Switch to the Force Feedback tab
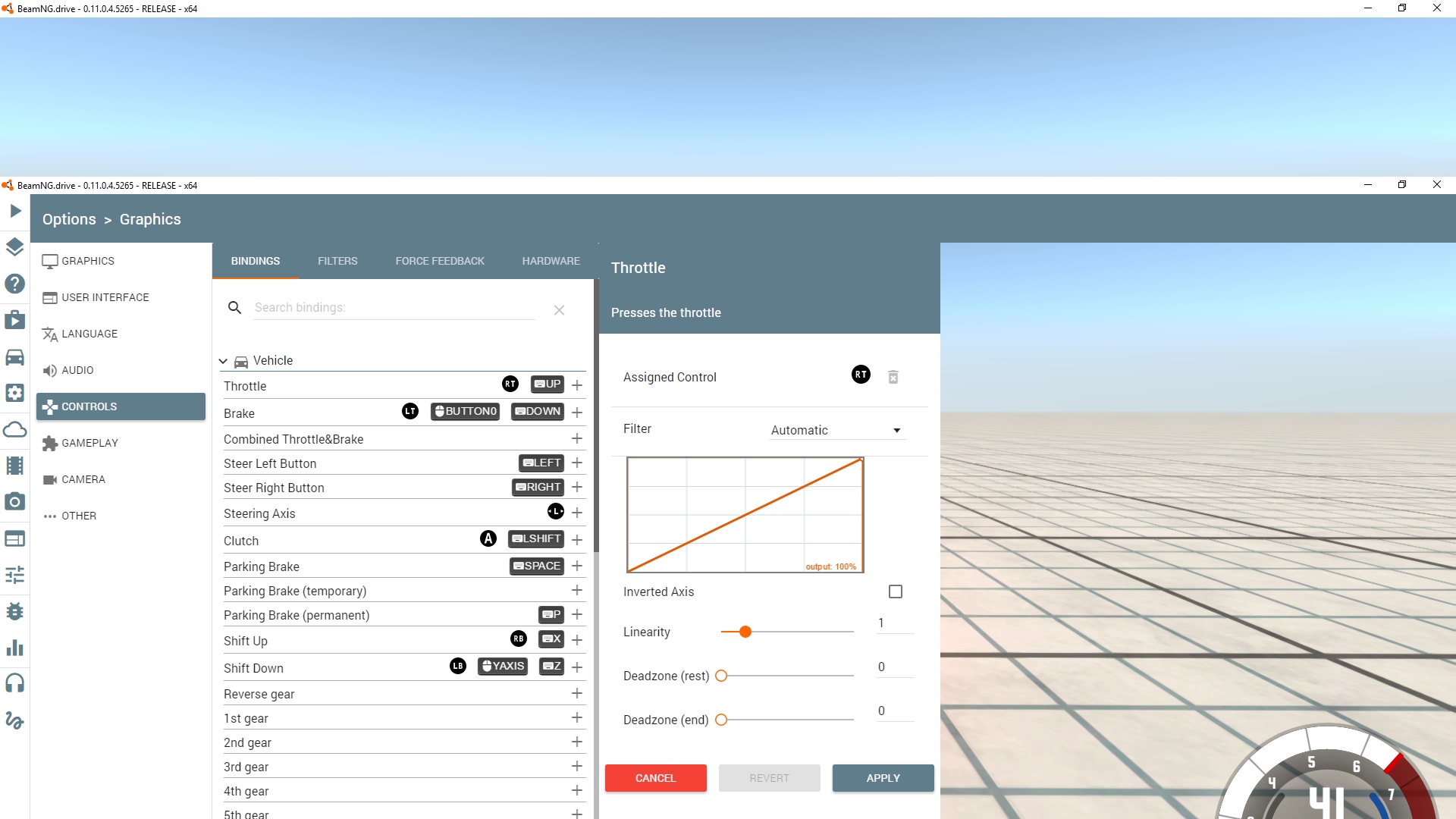The height and width of the screenshot is (819, 1456). (x=440, y=261)
